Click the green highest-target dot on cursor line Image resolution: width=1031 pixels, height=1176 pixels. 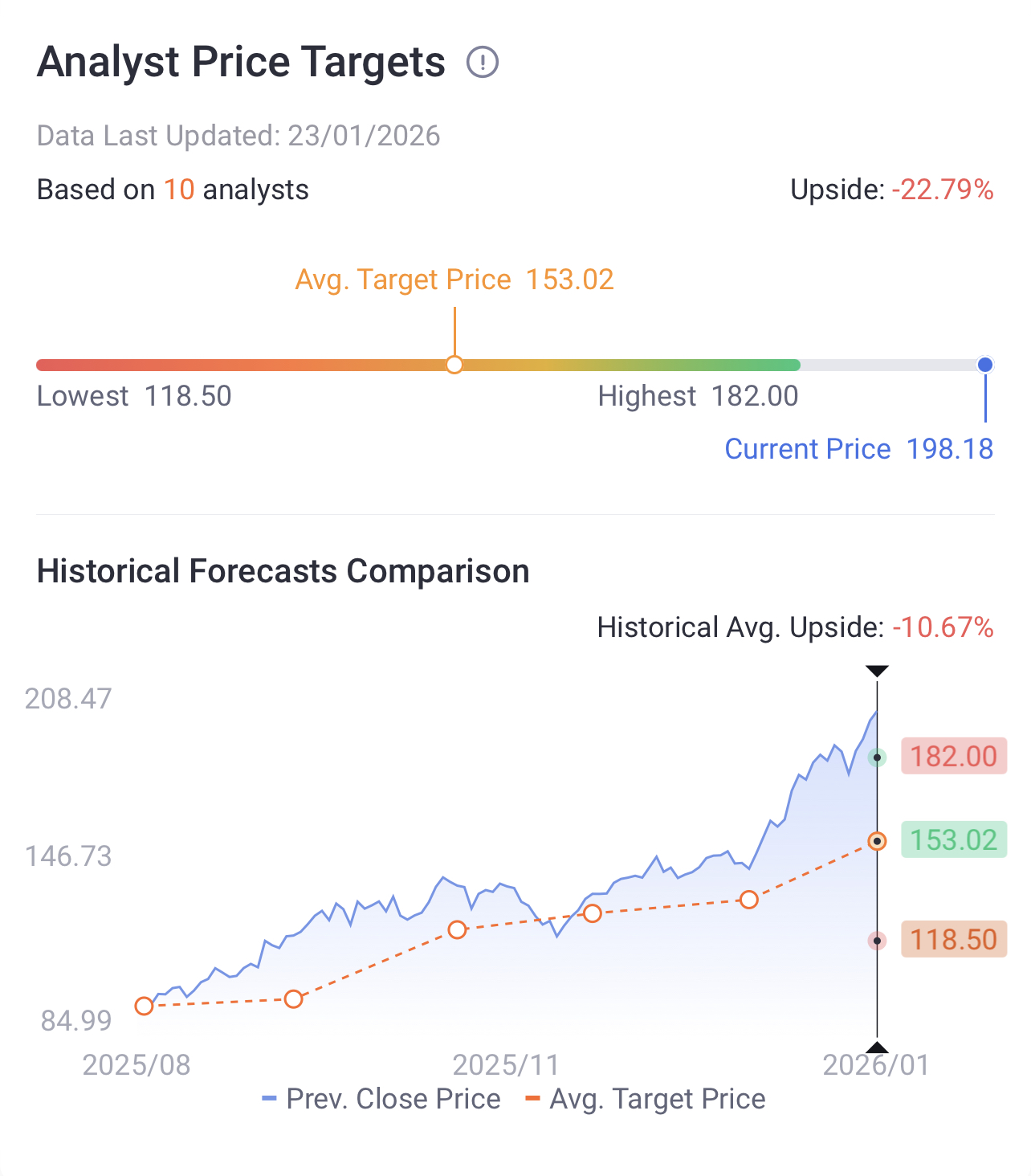click(x=877, y=757)
